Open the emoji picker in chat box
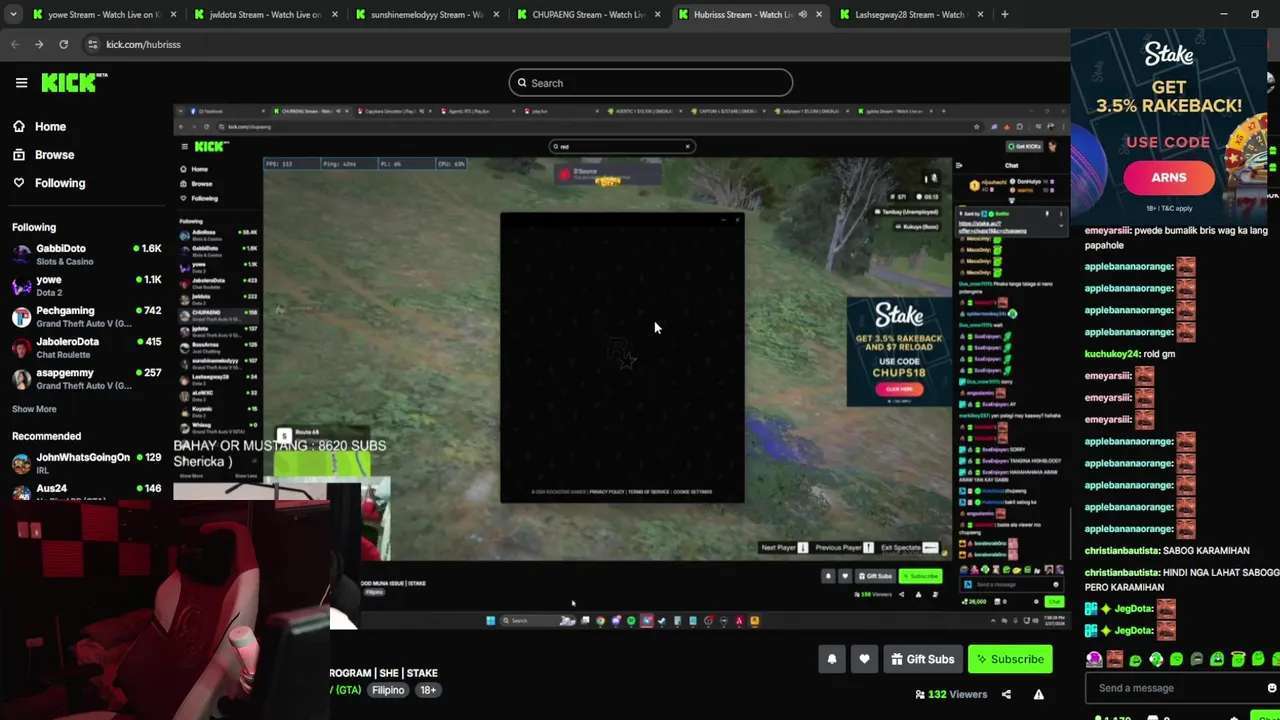1280x720 pixels. click(x=1271, y=688)
